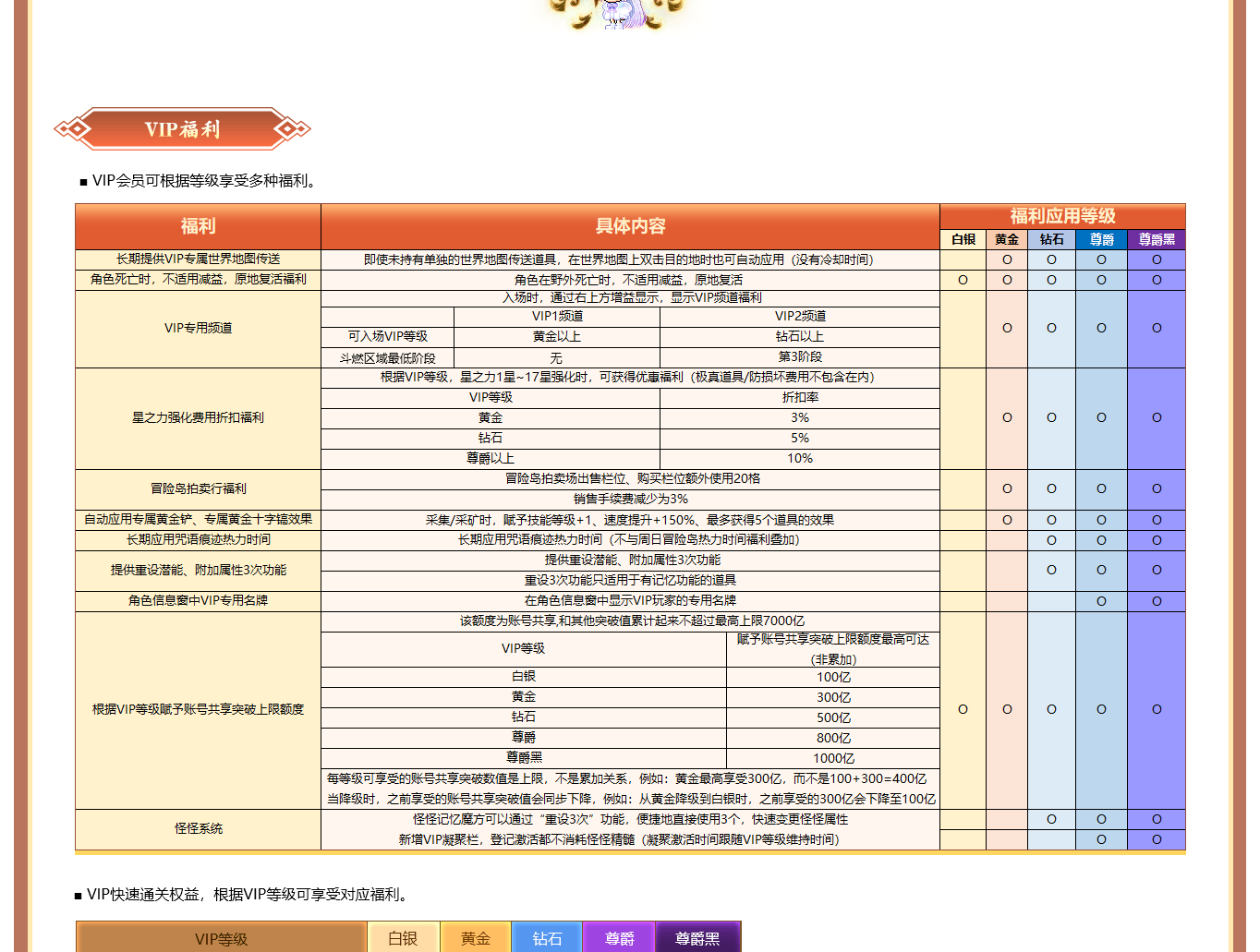Viewport: 1260px width, 952px height.
Task: Click the 具体内容 column header
Action: [630, 226]
